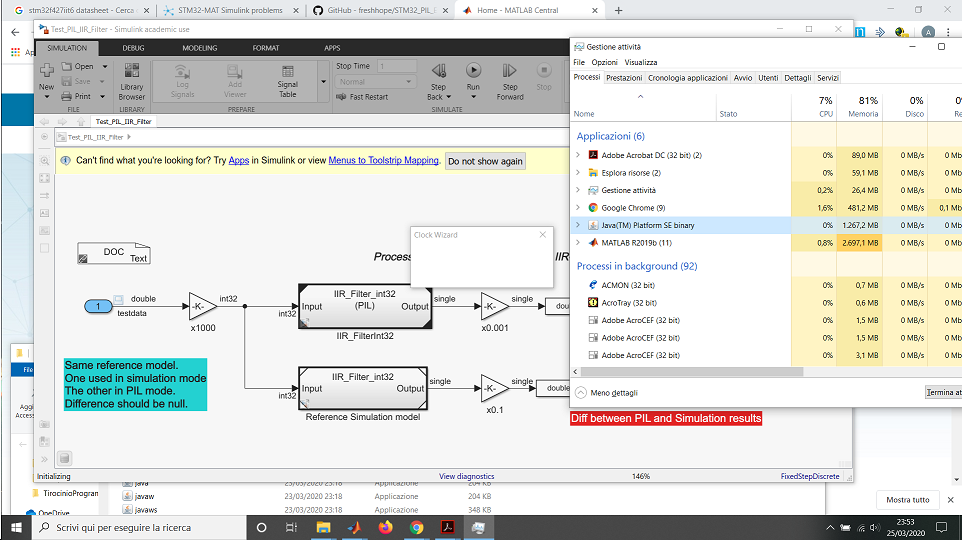The image size is (962, 540).
Task: Open MATLAB from Windows taskbar
Action: tap(354, 527)
